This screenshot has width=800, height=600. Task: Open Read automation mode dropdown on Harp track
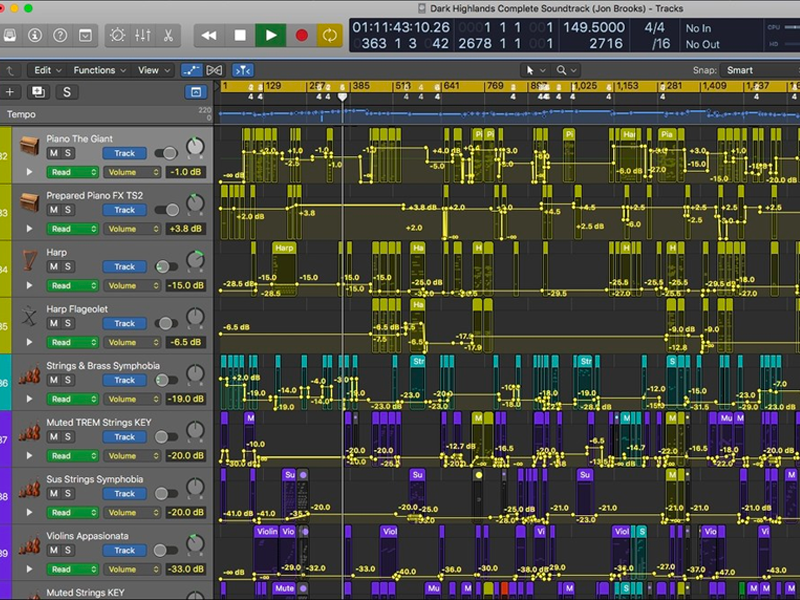(73, 286)
